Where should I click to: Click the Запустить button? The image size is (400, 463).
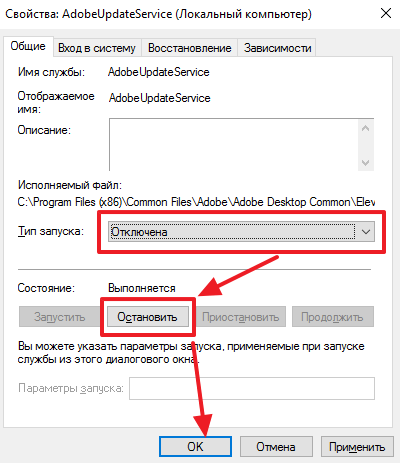point(59,317)
